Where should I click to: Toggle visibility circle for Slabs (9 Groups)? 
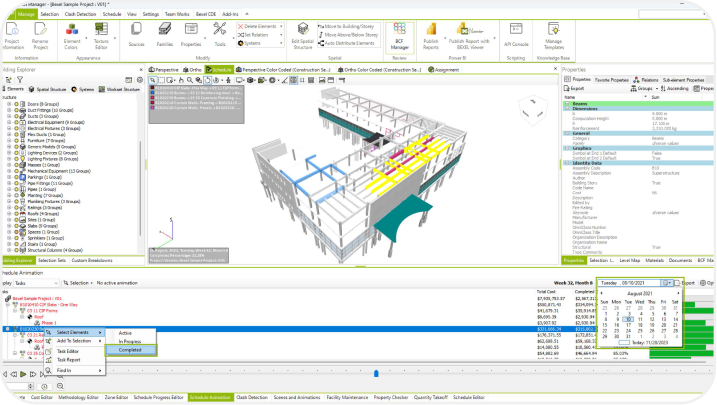point(16,226)
